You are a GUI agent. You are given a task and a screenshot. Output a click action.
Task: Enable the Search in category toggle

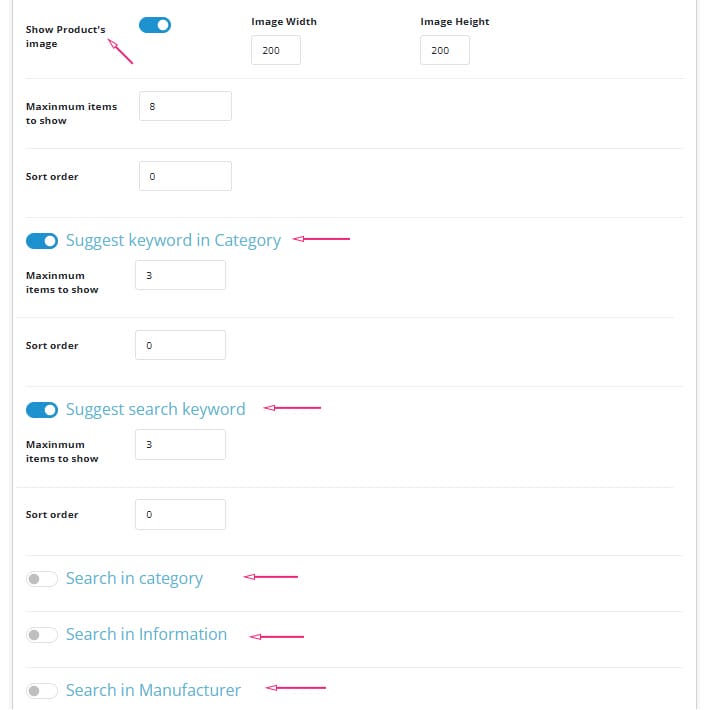pyautogui.click(x=42, y=579)
